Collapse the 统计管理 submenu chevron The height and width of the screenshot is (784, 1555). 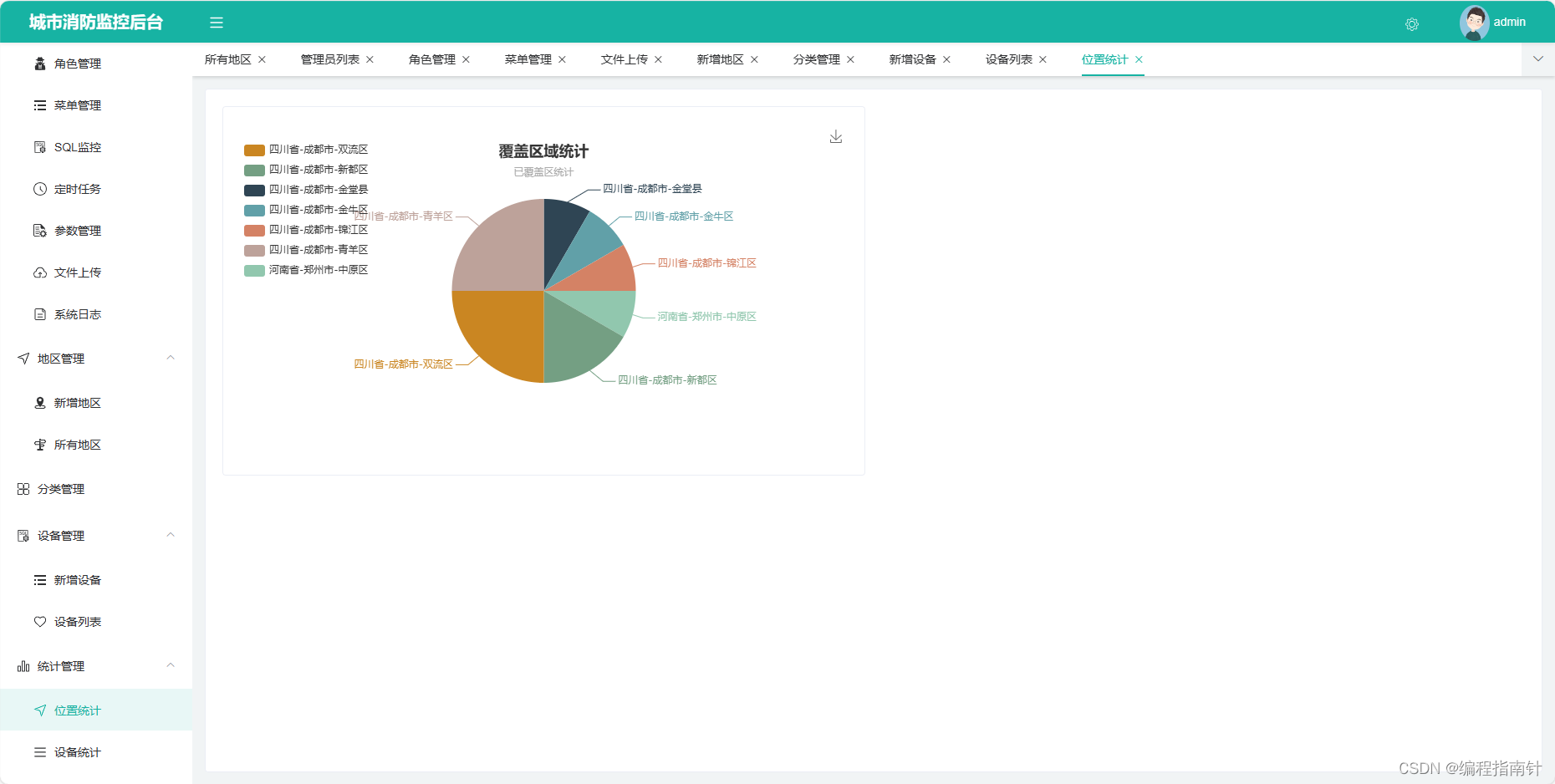click(171, 665)
